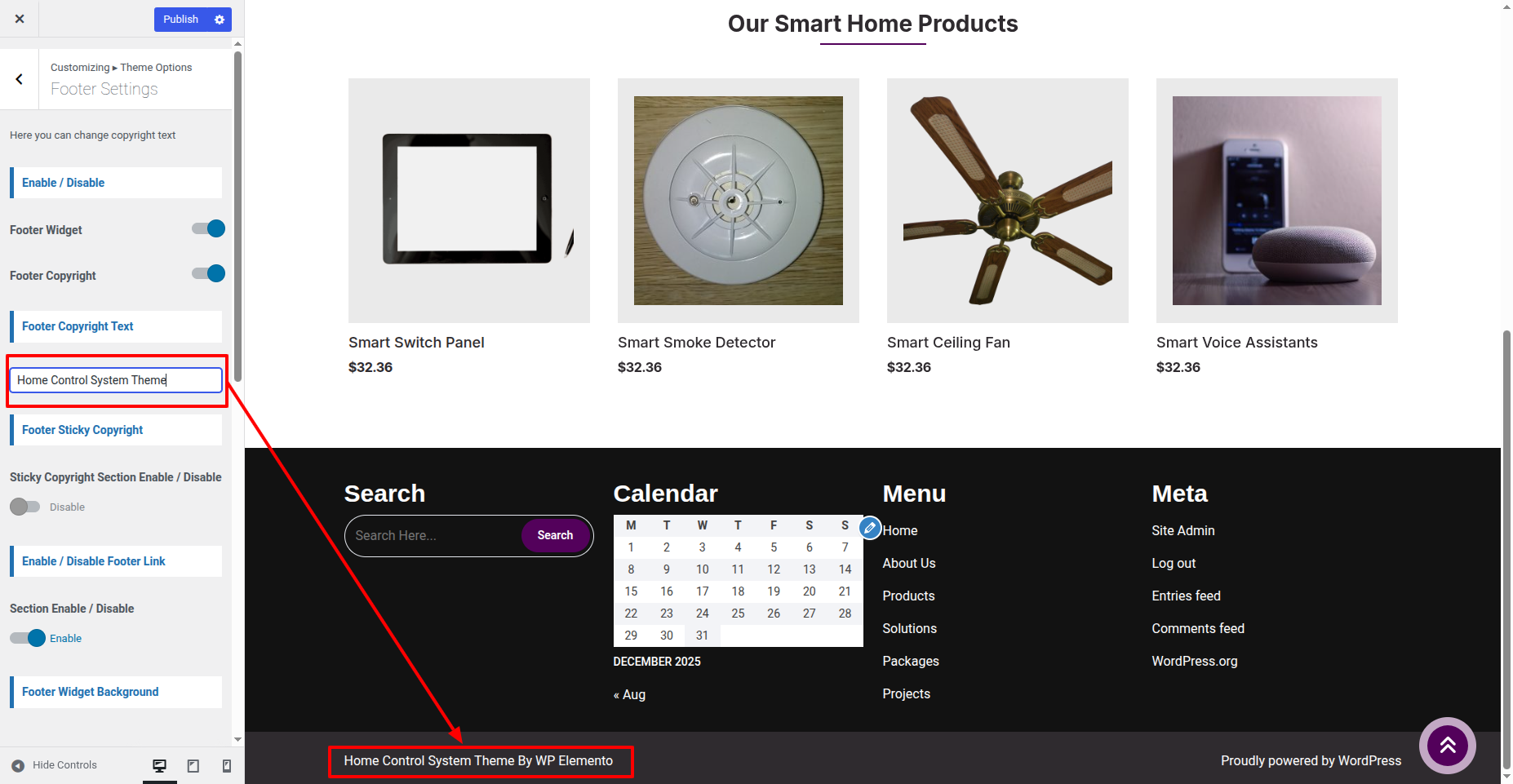This screenshot has width=1513, height=784.
Task: Open the Solutions footer menu link
Action: (909, 628)
